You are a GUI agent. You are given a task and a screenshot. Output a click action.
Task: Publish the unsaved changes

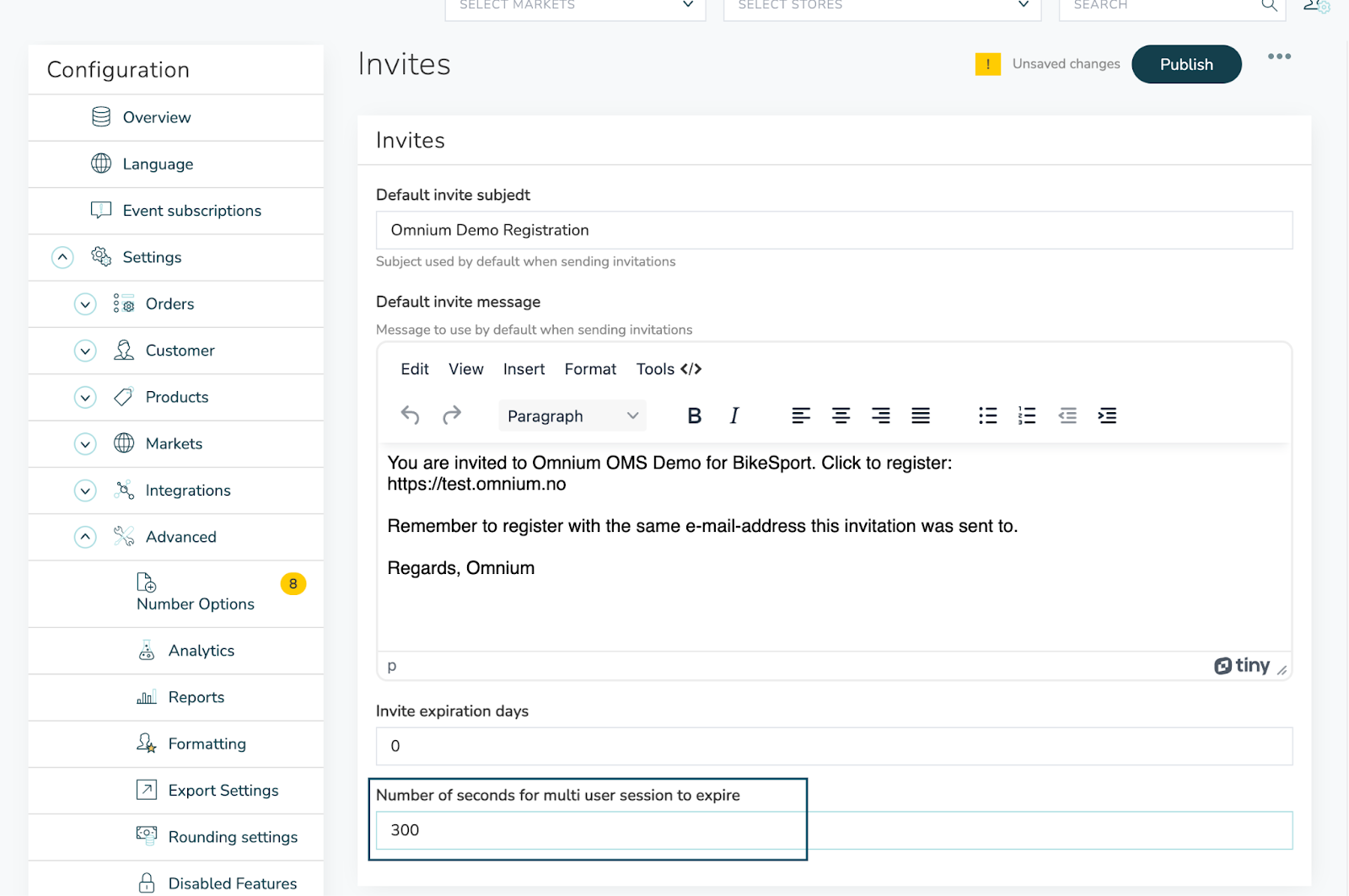pos(1186,64)
